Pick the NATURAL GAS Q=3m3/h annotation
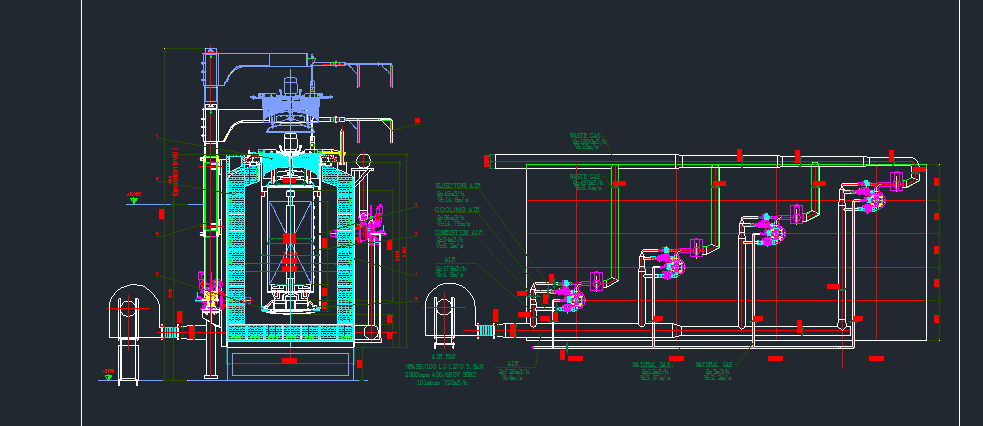983x426 pixels. (x=715, y=371)
